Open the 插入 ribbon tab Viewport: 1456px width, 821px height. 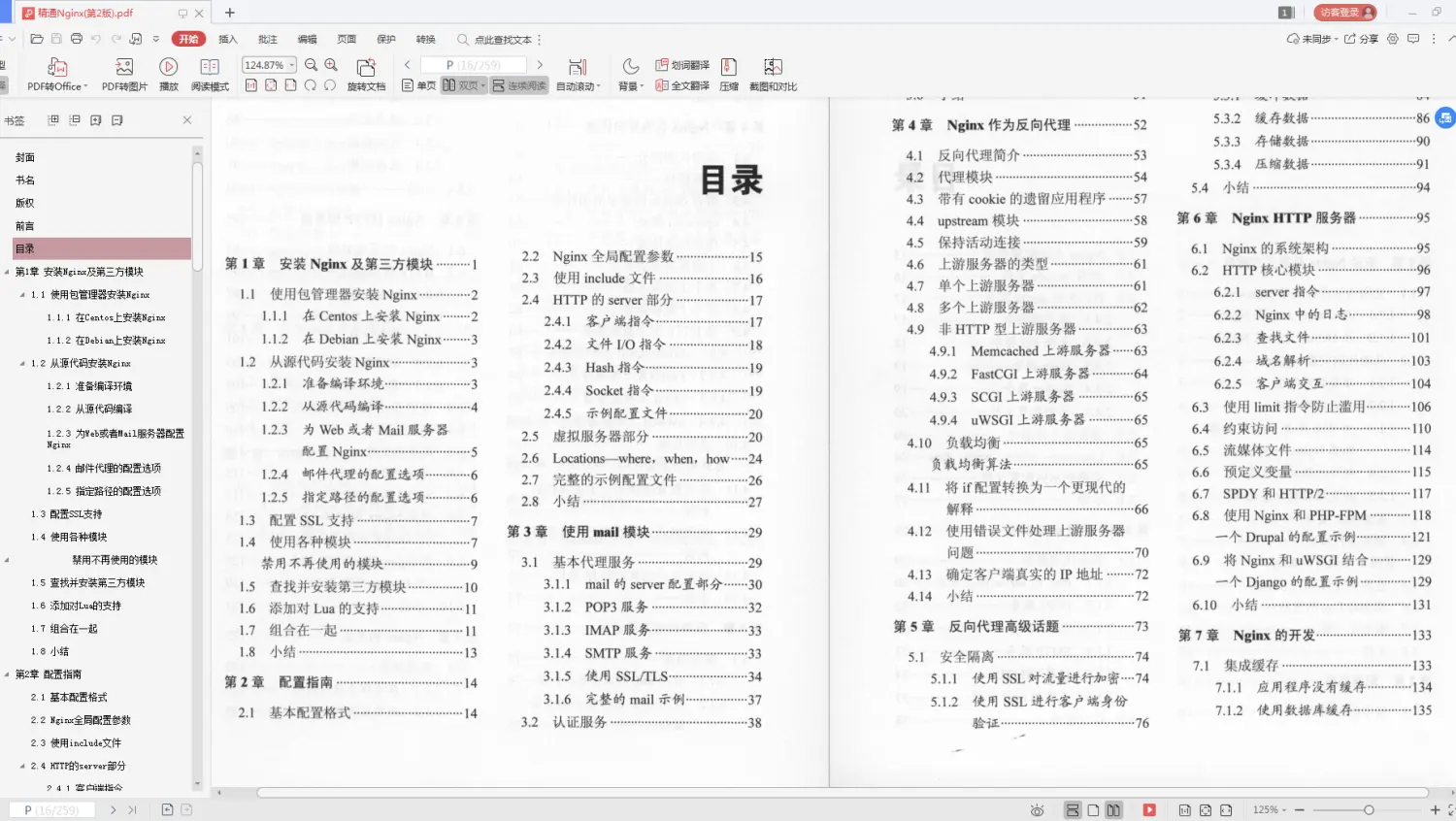pyautogui.click(x=228, y=39)
